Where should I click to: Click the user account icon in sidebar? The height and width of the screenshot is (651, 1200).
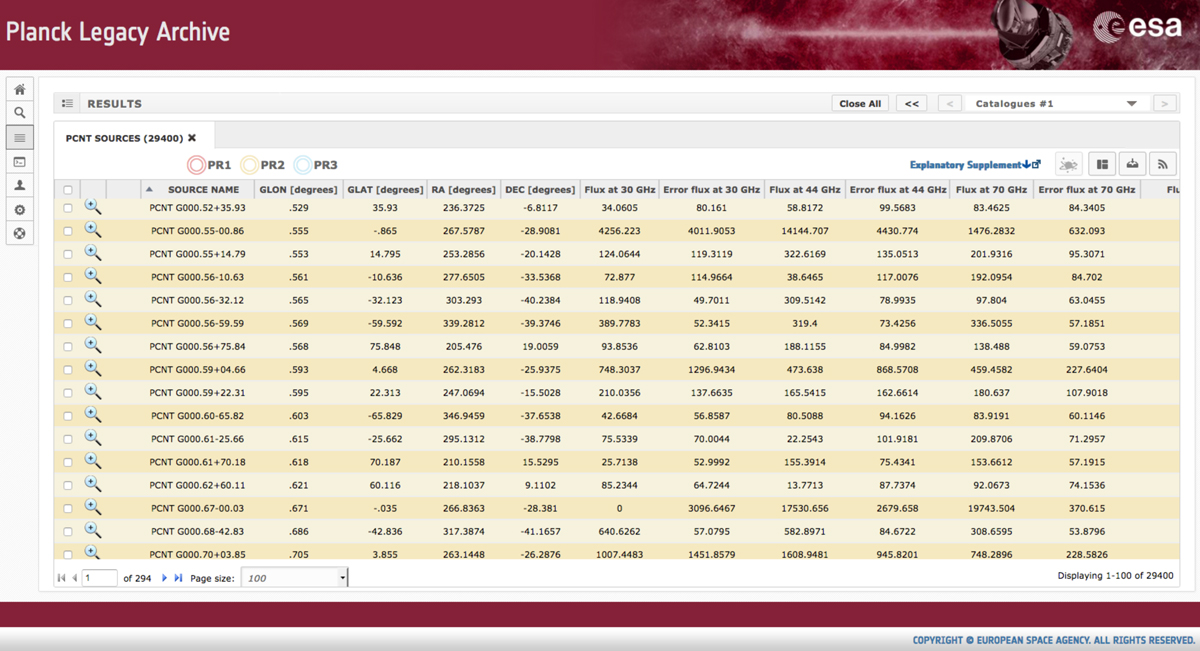pyautogui.click(x=19, y=186)
